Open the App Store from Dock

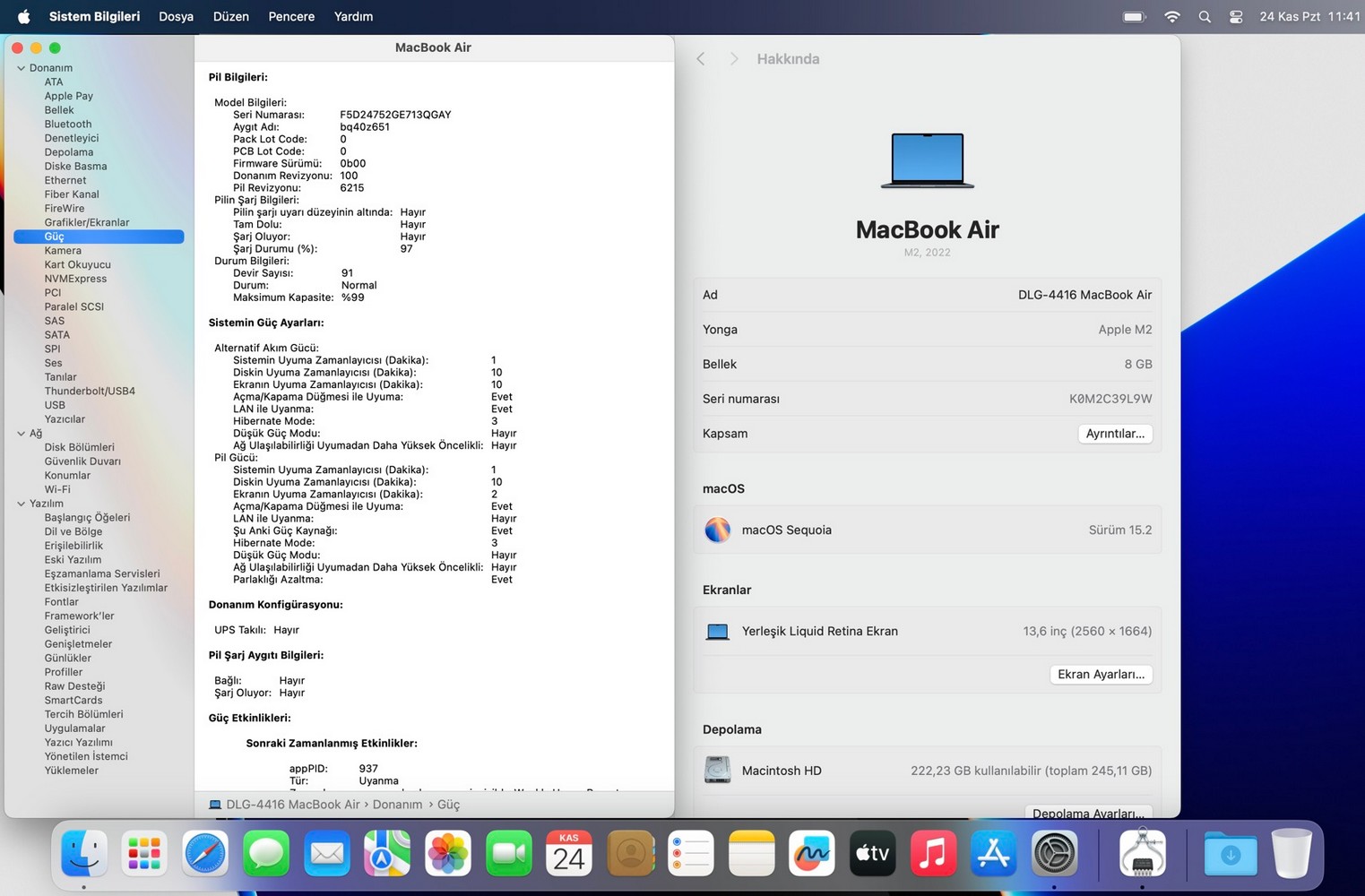[993, 853]
